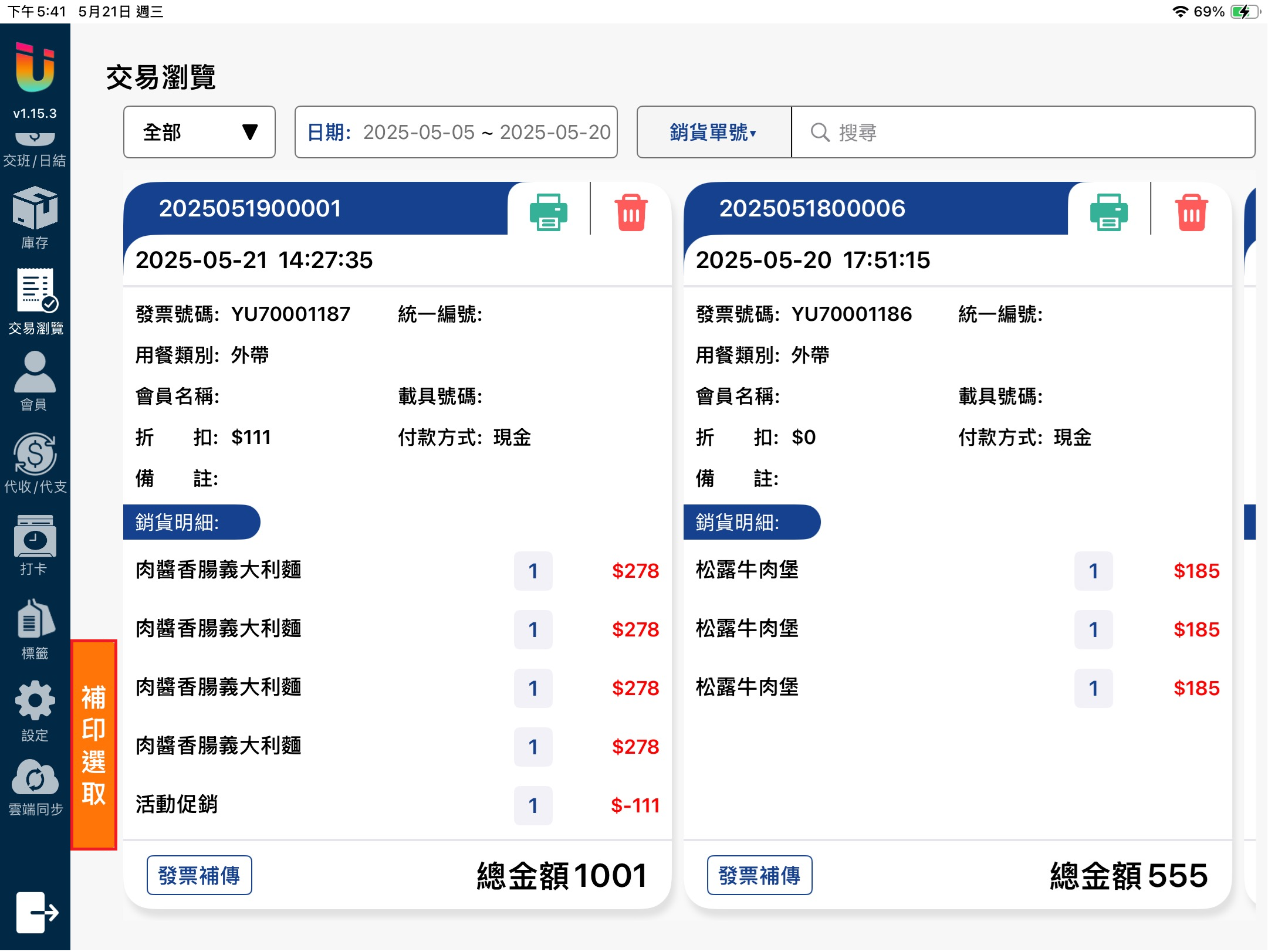Tap the 雲端同步 cloud sync icon
The height and width of the screenshot is (952, 1268).
[x=35, y=787]
